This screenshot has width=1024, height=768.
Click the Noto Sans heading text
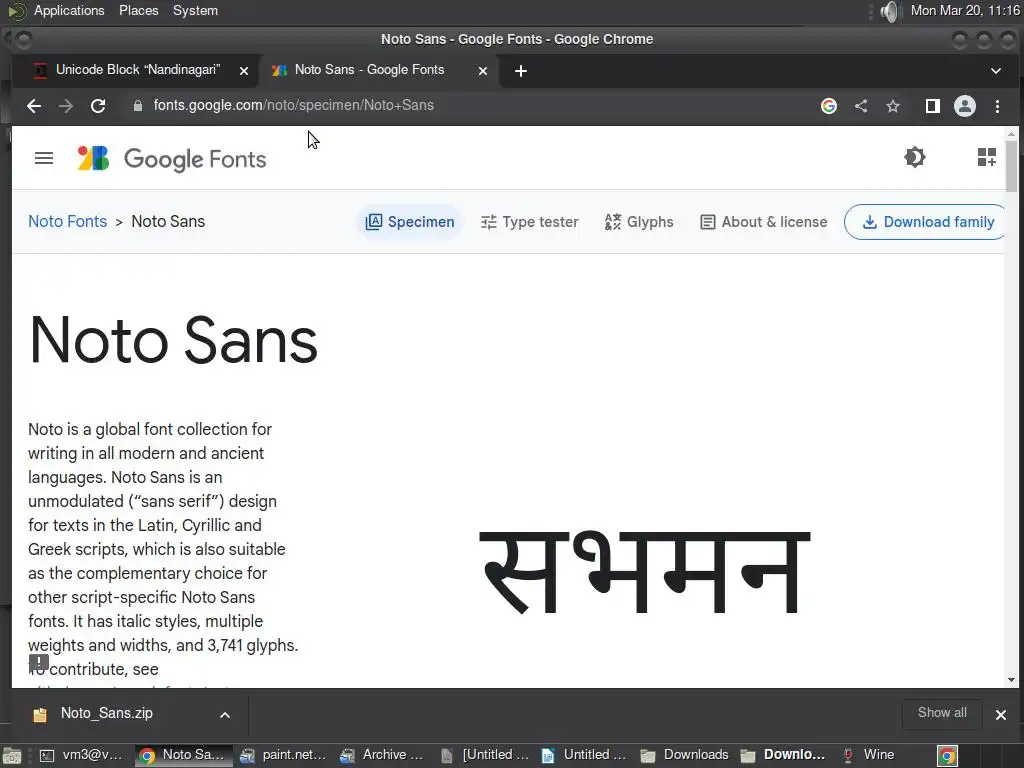[173, 340]
